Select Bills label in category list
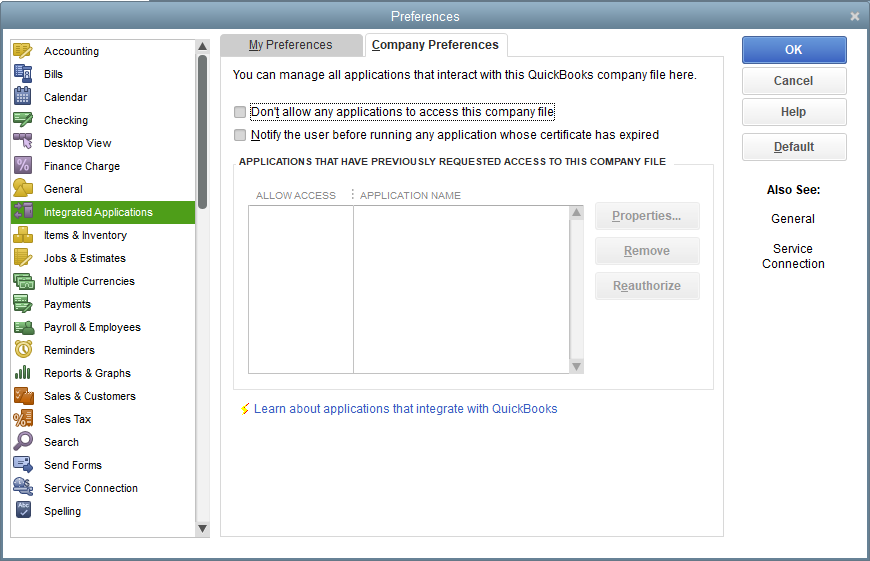870x561 pixels. point(53,74)
